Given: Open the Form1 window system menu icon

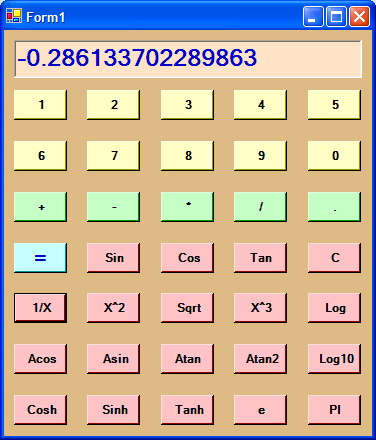Looking at the screenshot, I should pos(14,16).
